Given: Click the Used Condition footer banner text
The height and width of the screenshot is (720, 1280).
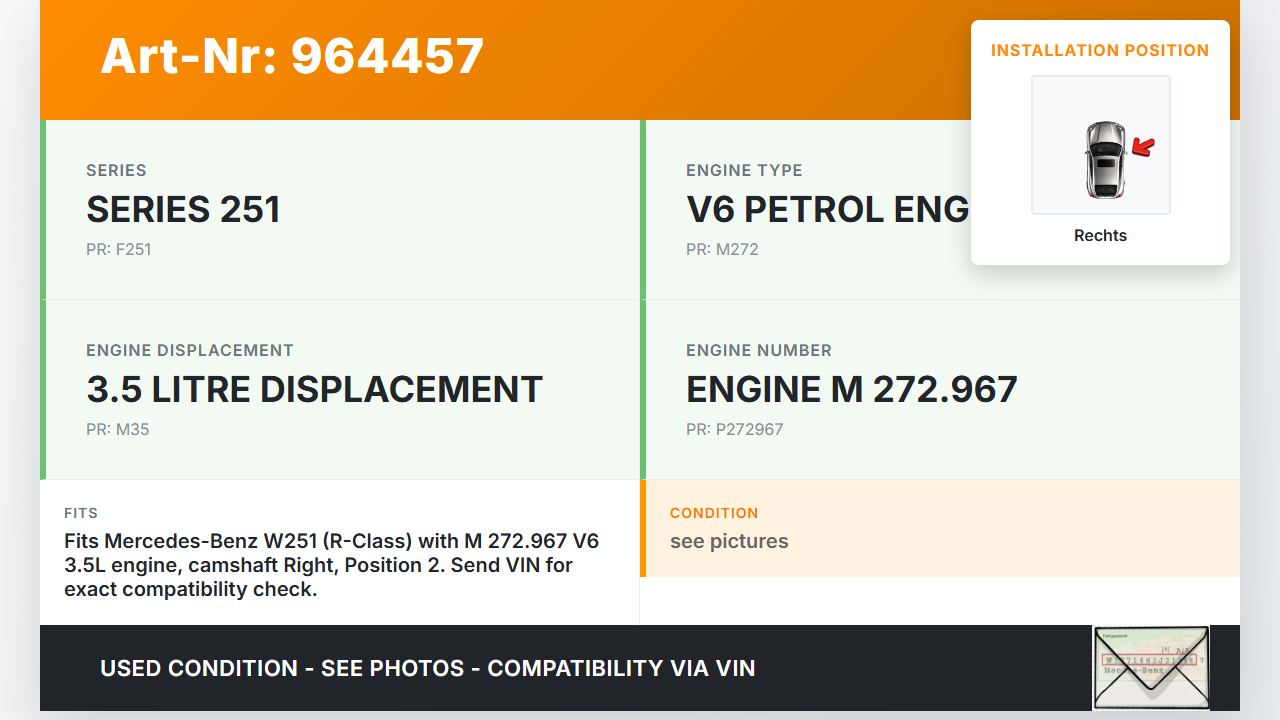Looking at the screenshot, I should click(427, 668).
